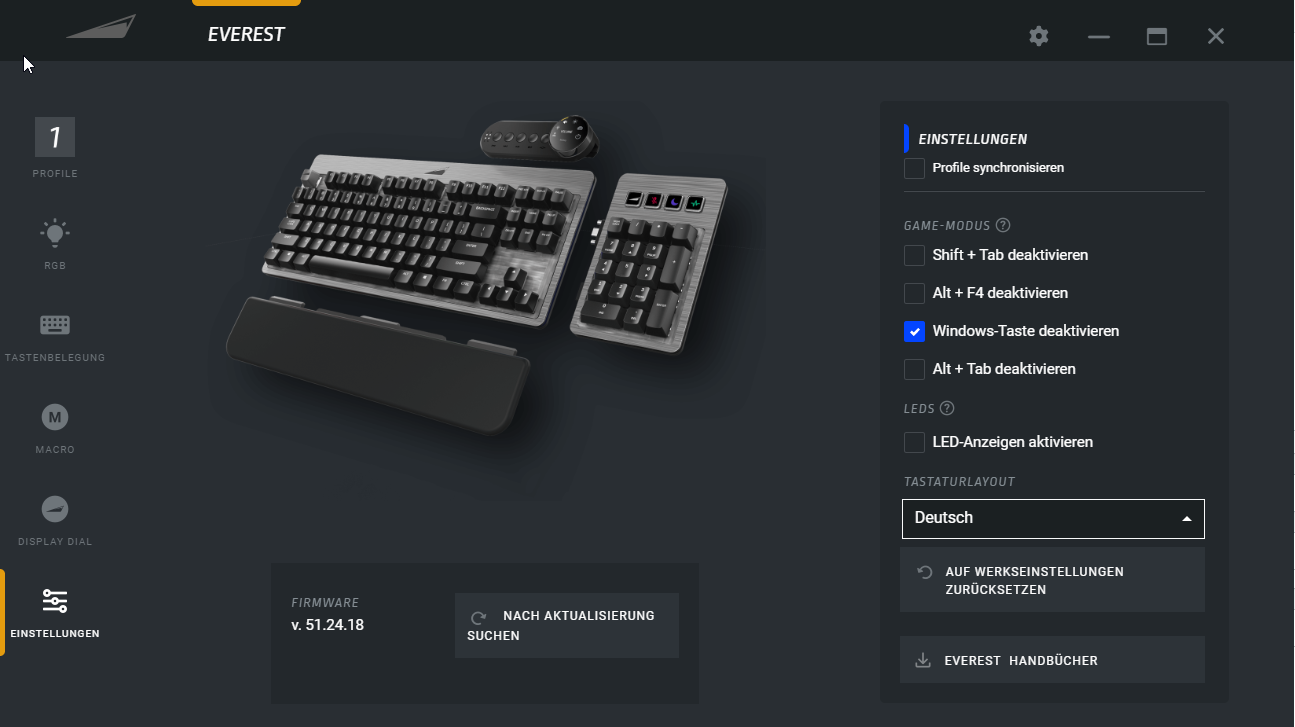
Task: Click Nach Aktualisierung suchen button
Action: [566, 625]
